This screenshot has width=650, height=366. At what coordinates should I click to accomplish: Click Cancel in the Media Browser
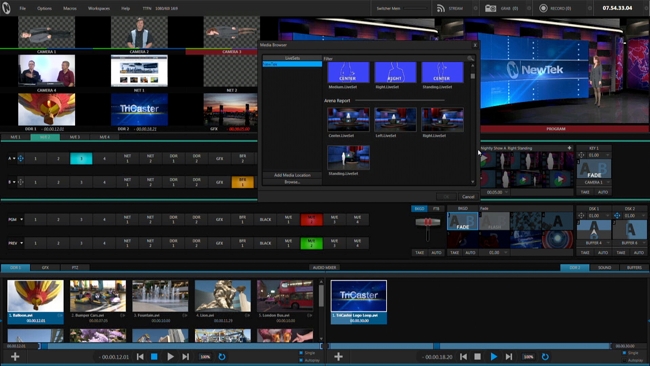click(468, 196)
